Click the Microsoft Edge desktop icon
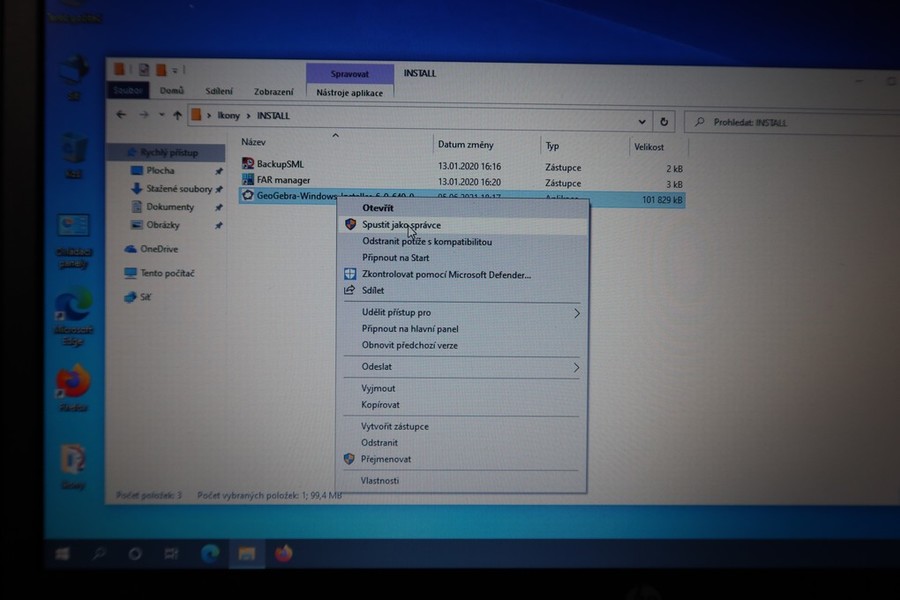Image resolution: width=900 pixels, height=600 pixels. tap(73, 316)
